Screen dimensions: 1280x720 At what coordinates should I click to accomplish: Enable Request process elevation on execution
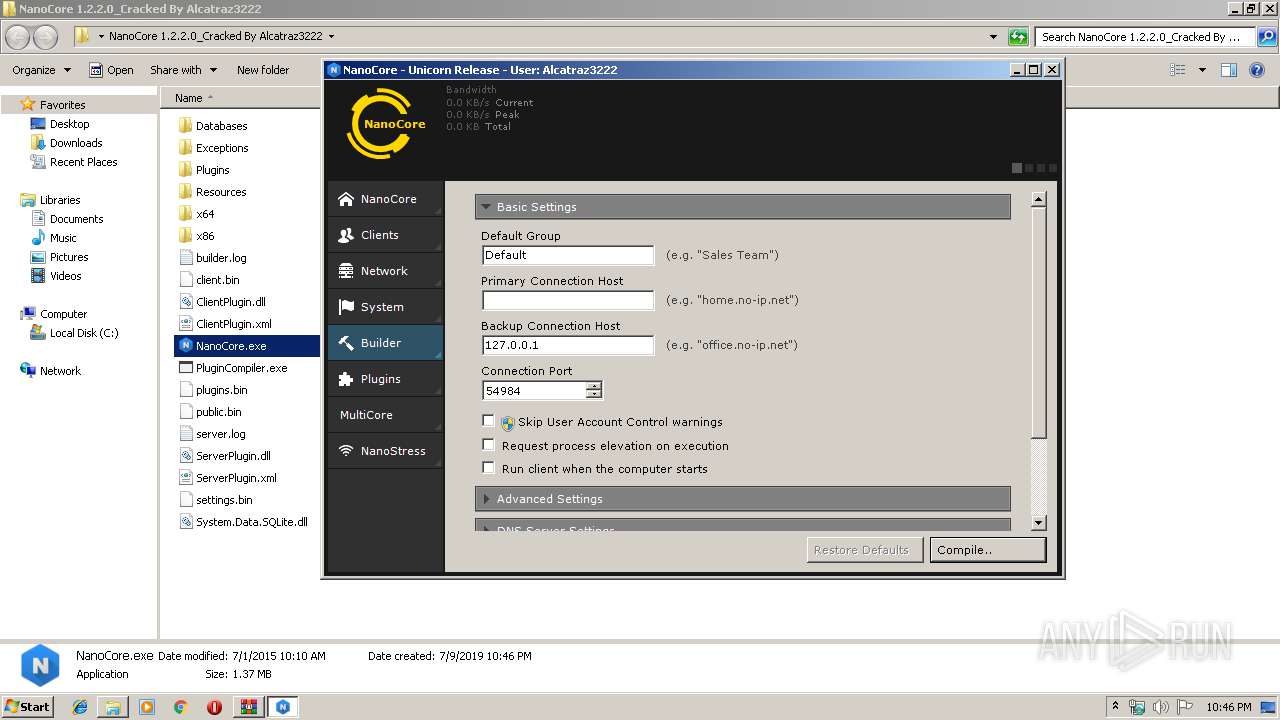pos(488,445)
